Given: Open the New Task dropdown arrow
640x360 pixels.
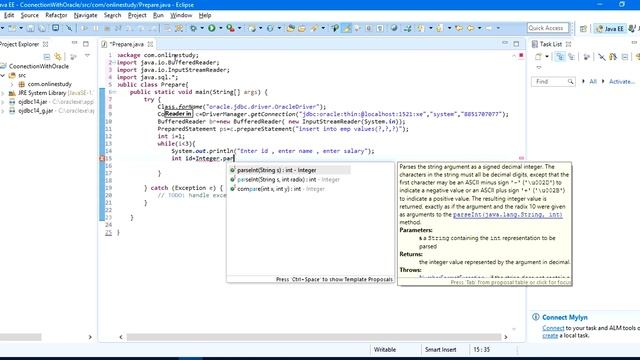Looking at the screenshot, I should [547, 57].
